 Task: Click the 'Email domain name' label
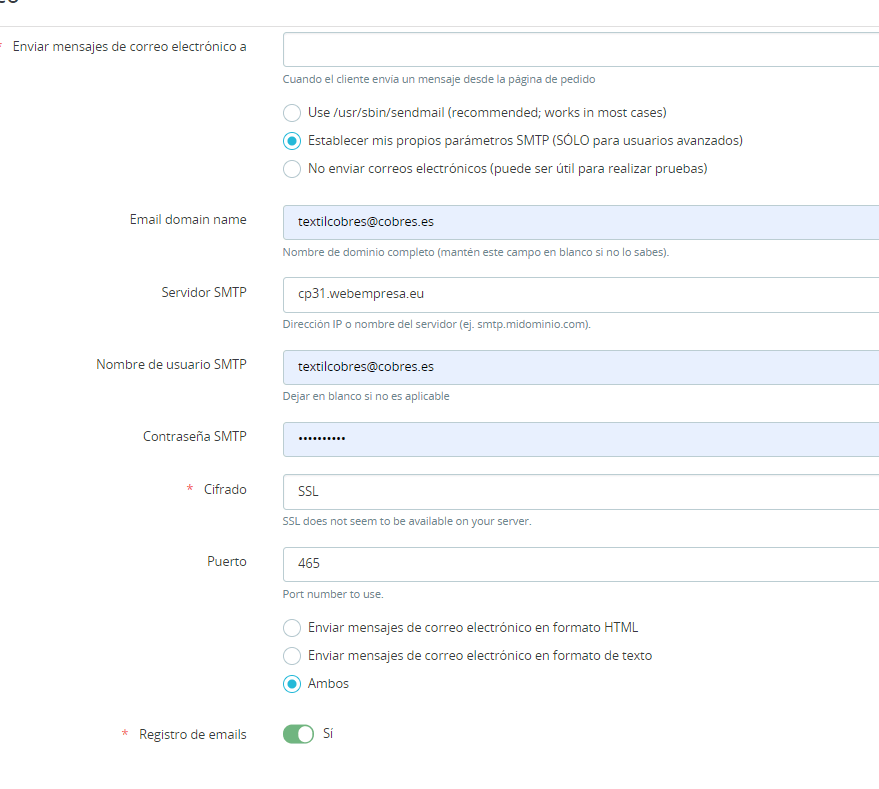tap(188, 219)
